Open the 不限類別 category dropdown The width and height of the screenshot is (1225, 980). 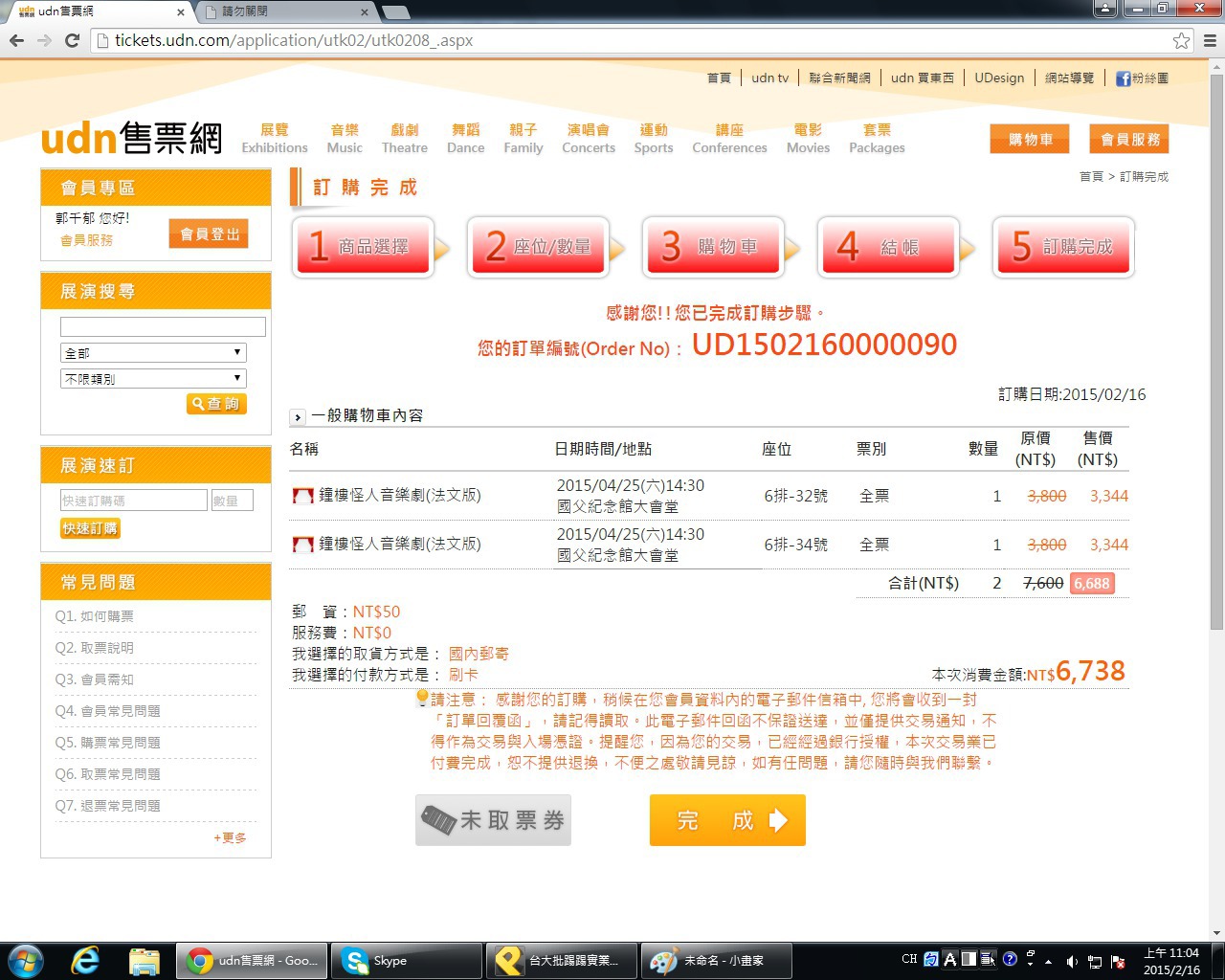coord(153,379)
